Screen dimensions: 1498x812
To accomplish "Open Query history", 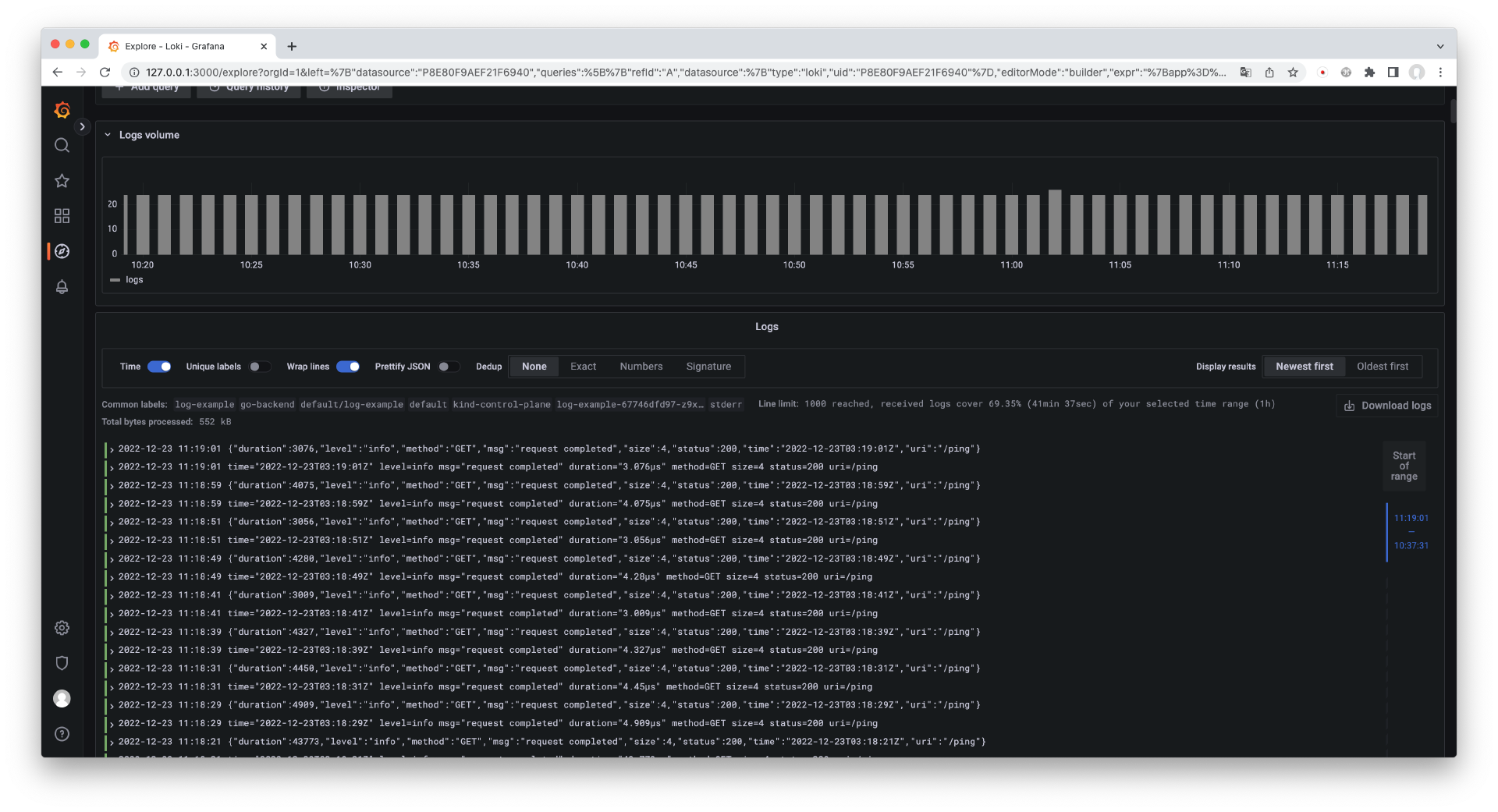I will (x=249, y=88).
